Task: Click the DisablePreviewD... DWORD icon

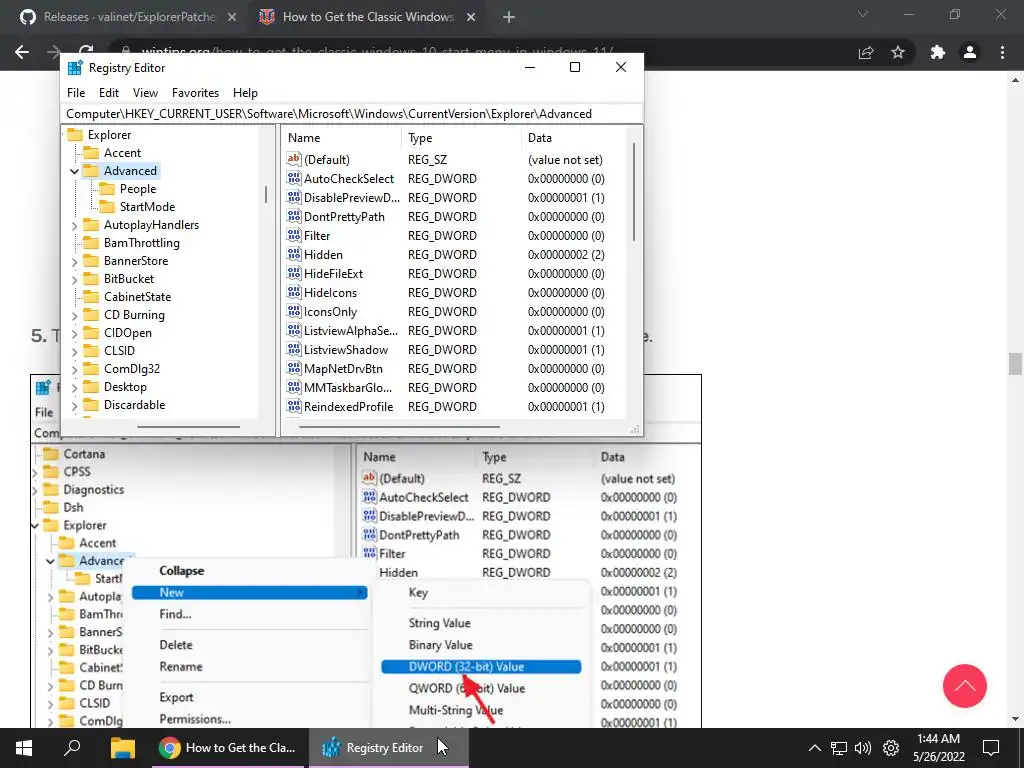Action: (x=294, y=197)
